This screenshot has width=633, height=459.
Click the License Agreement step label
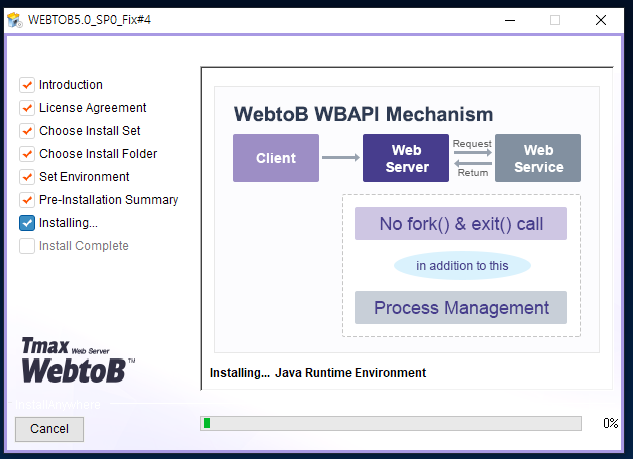tap(92, 108)
